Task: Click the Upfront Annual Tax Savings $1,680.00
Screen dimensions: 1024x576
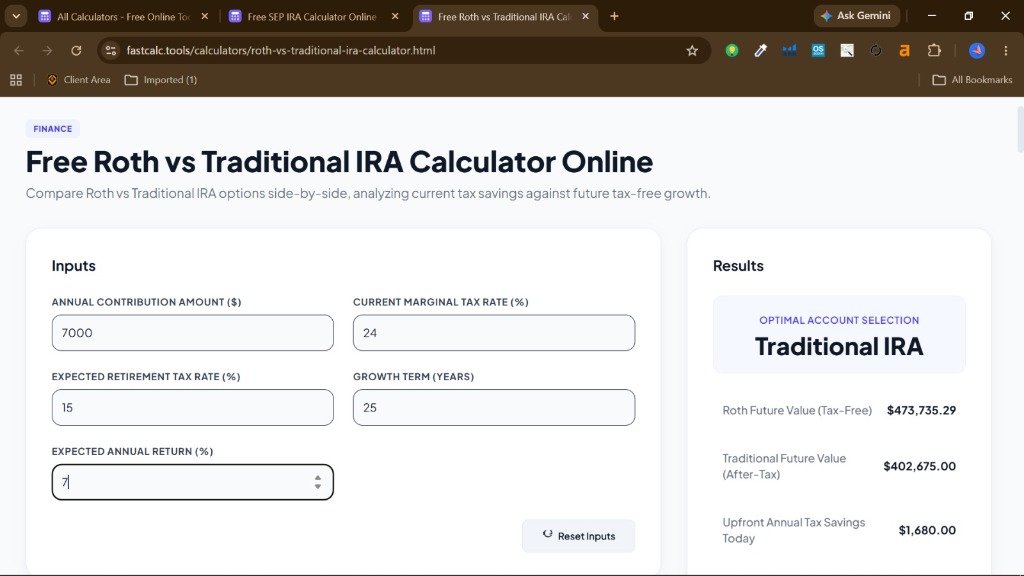Action: click(x=927, y=530)
